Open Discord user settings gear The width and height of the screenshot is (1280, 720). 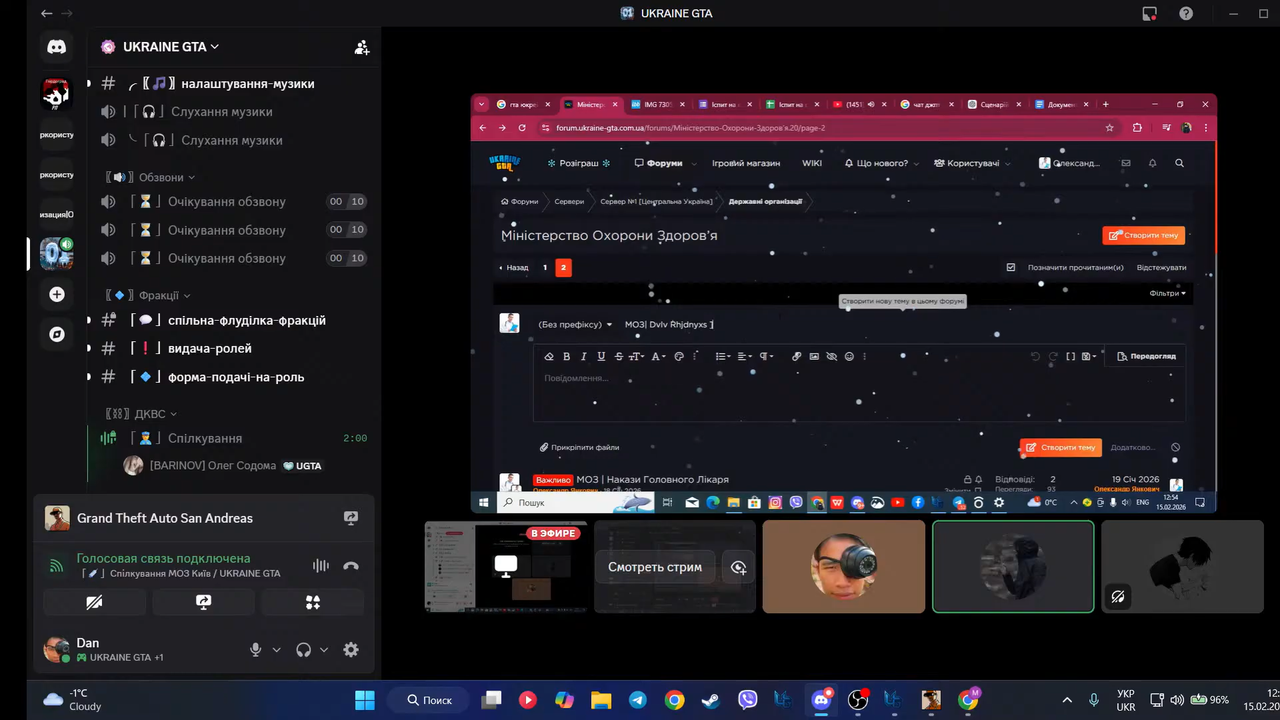(x=351, y=650)
